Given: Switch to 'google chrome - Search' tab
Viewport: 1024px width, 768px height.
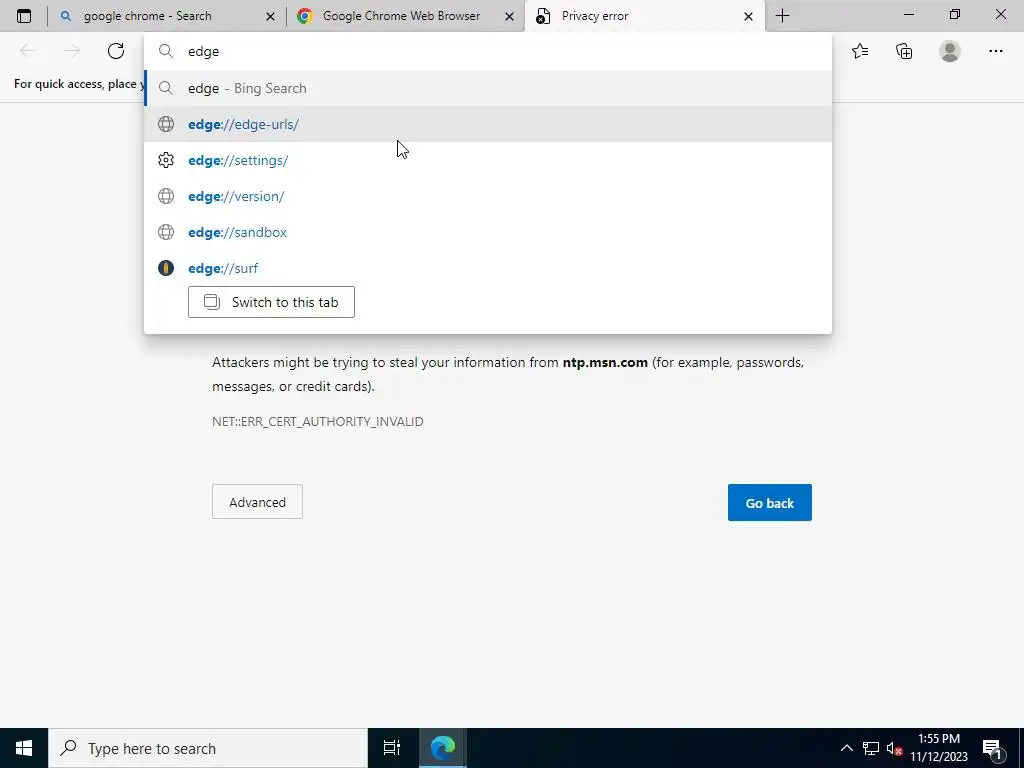Looking at the screenshot, I should (167, 16).
